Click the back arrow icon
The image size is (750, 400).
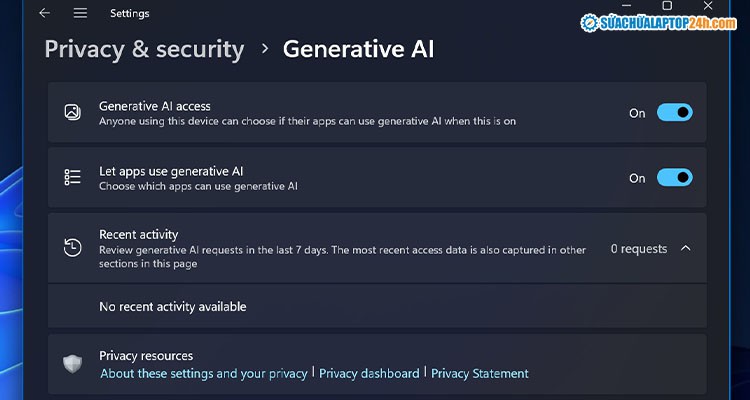coord(44,13)
